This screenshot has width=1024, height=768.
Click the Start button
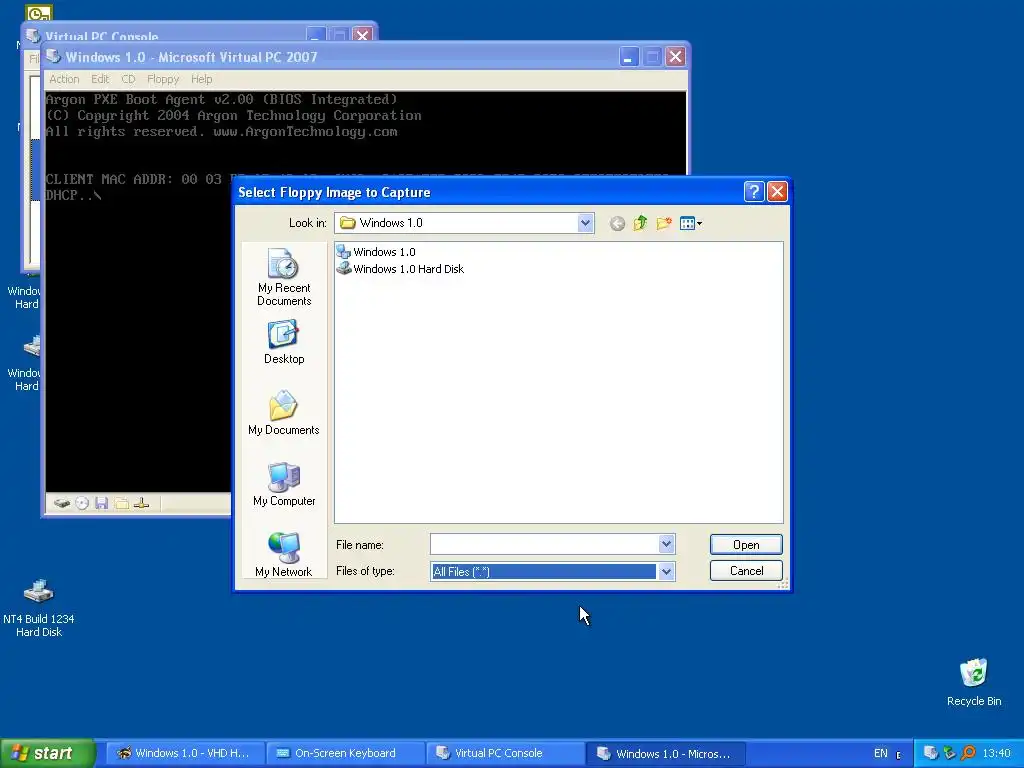[47, 753]
